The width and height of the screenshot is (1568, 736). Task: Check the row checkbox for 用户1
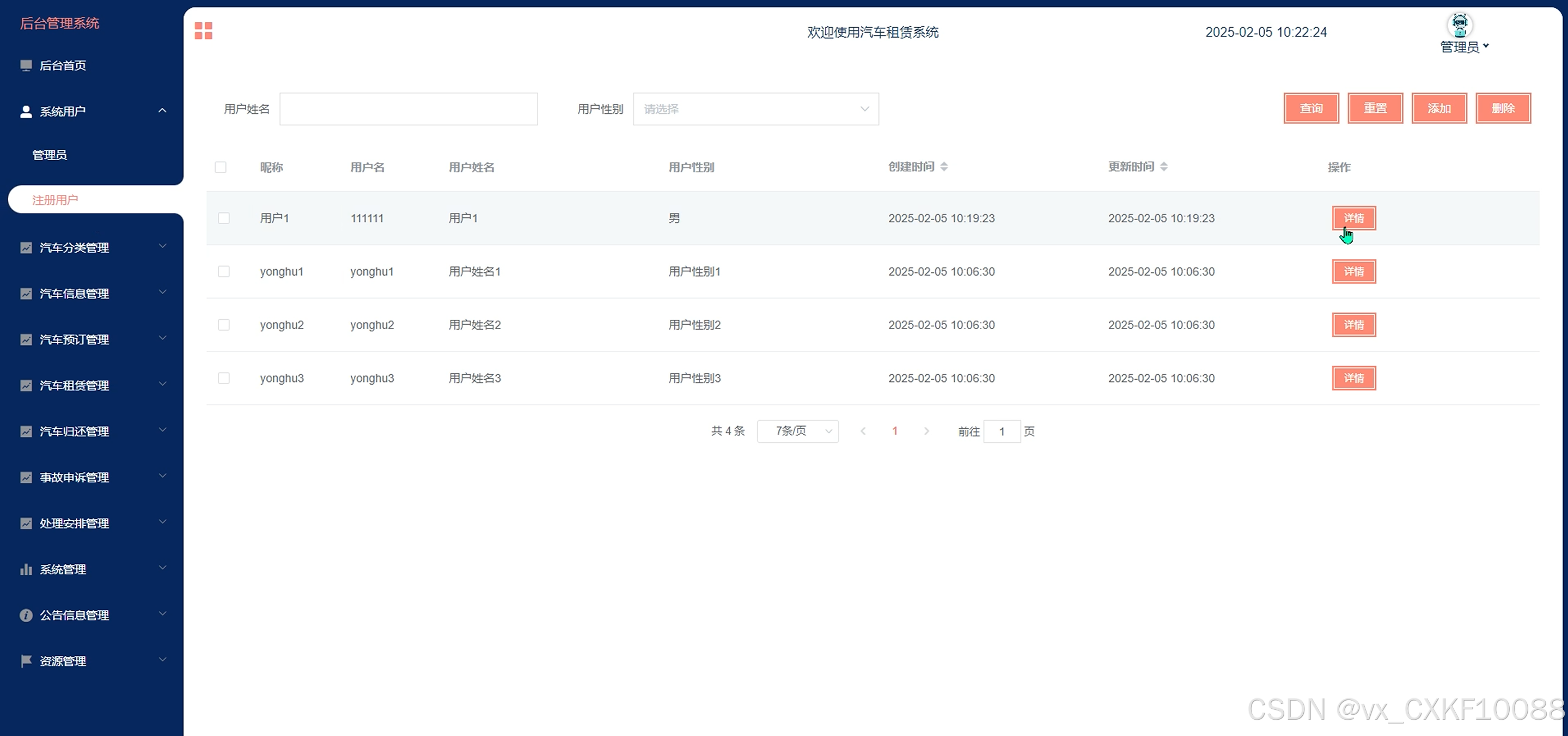click(224, 218)
